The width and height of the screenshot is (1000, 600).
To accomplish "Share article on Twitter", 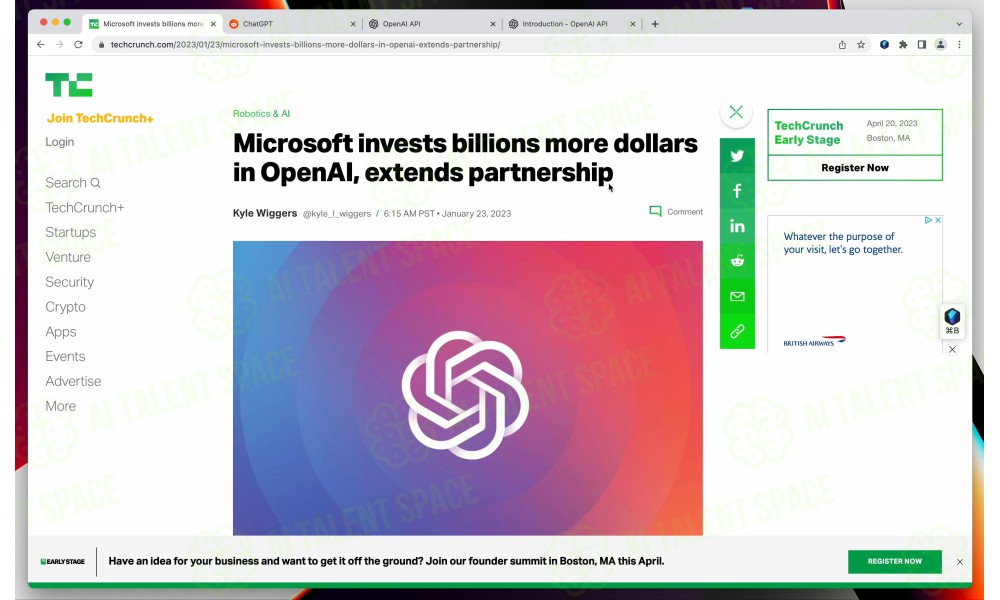I will 737,156.
